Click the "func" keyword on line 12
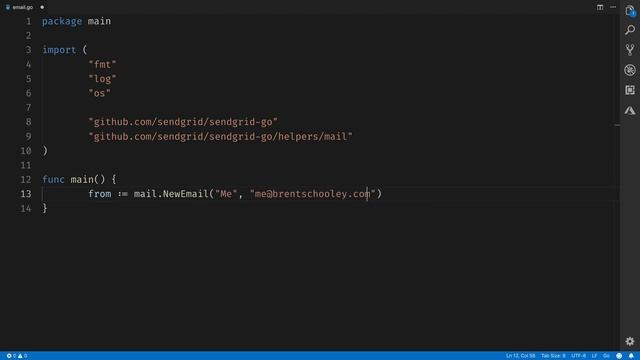 (x=53, y=180)
